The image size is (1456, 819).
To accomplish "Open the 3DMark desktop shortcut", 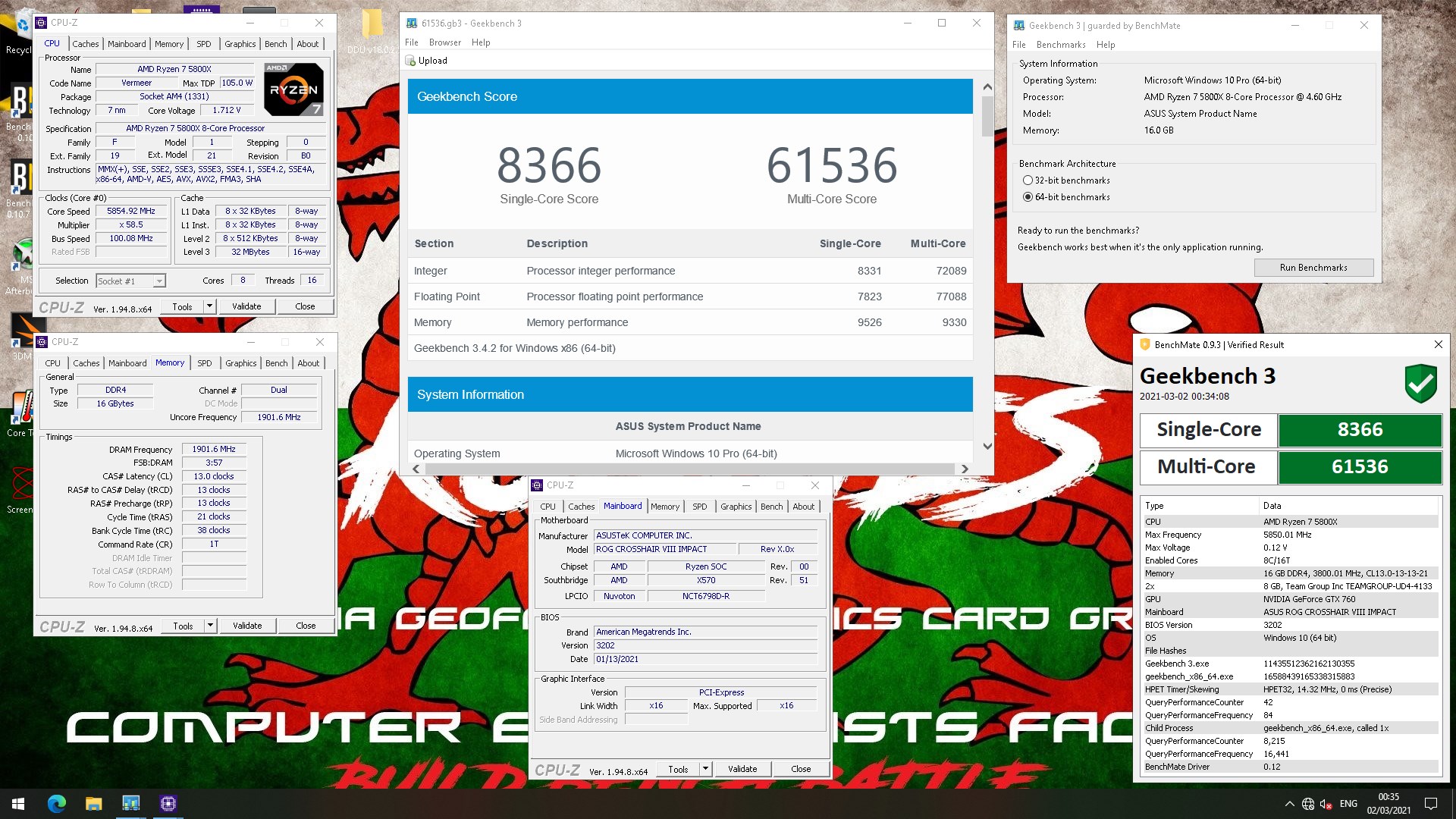I will pos(23,337).
